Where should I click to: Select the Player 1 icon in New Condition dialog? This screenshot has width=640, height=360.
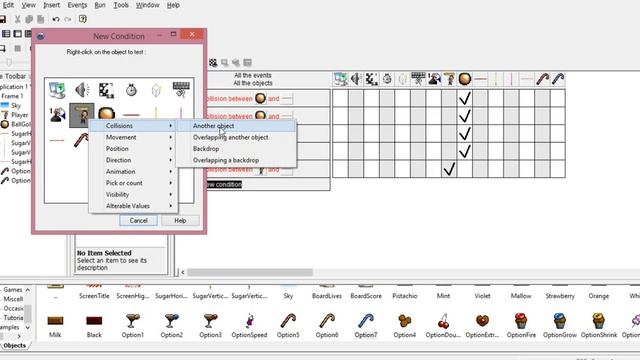click(58, 115)
